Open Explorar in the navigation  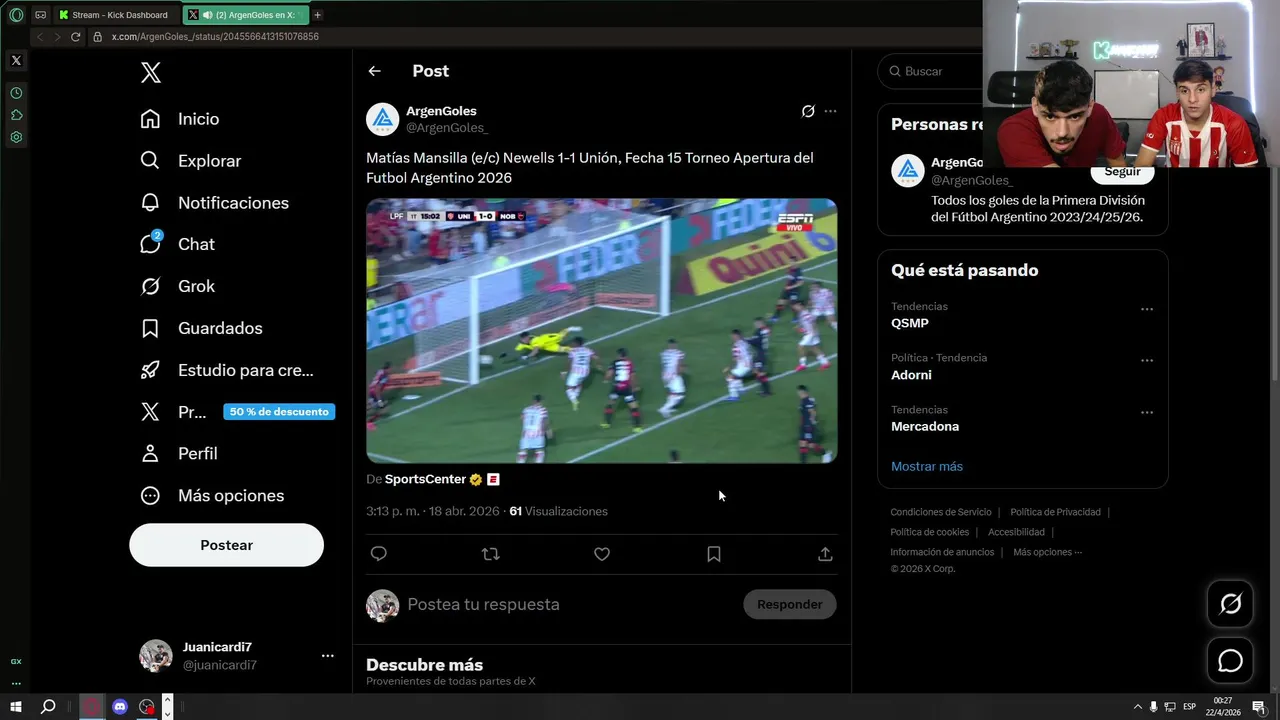click(x=191, y=161)
